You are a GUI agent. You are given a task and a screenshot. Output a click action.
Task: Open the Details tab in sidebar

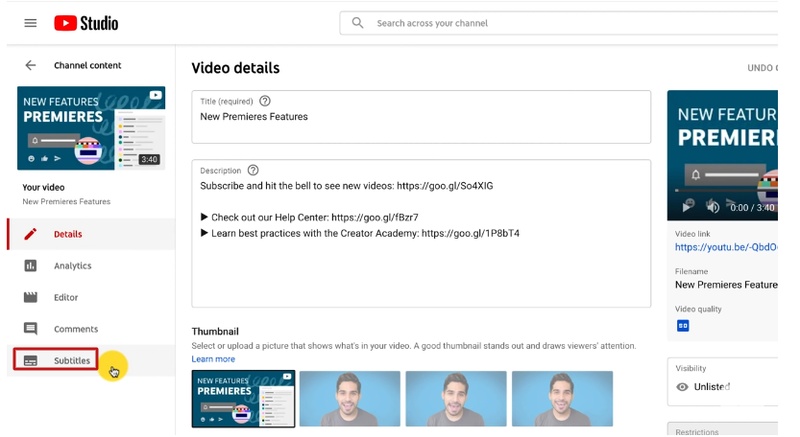[x=68, y=234]
